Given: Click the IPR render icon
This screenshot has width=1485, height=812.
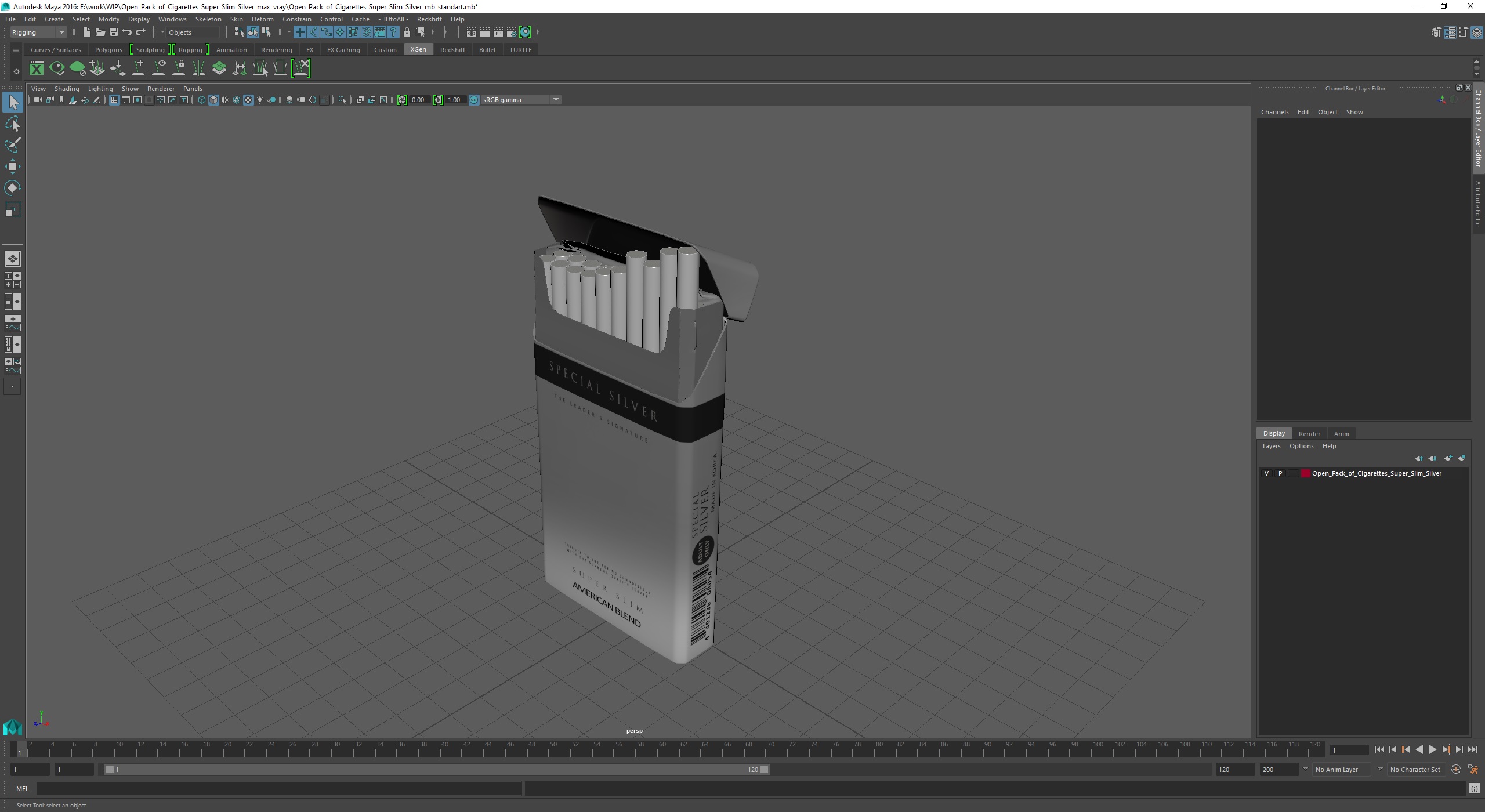Looking at the screenshot, I should pyautogui.click(x=498, y=32).
